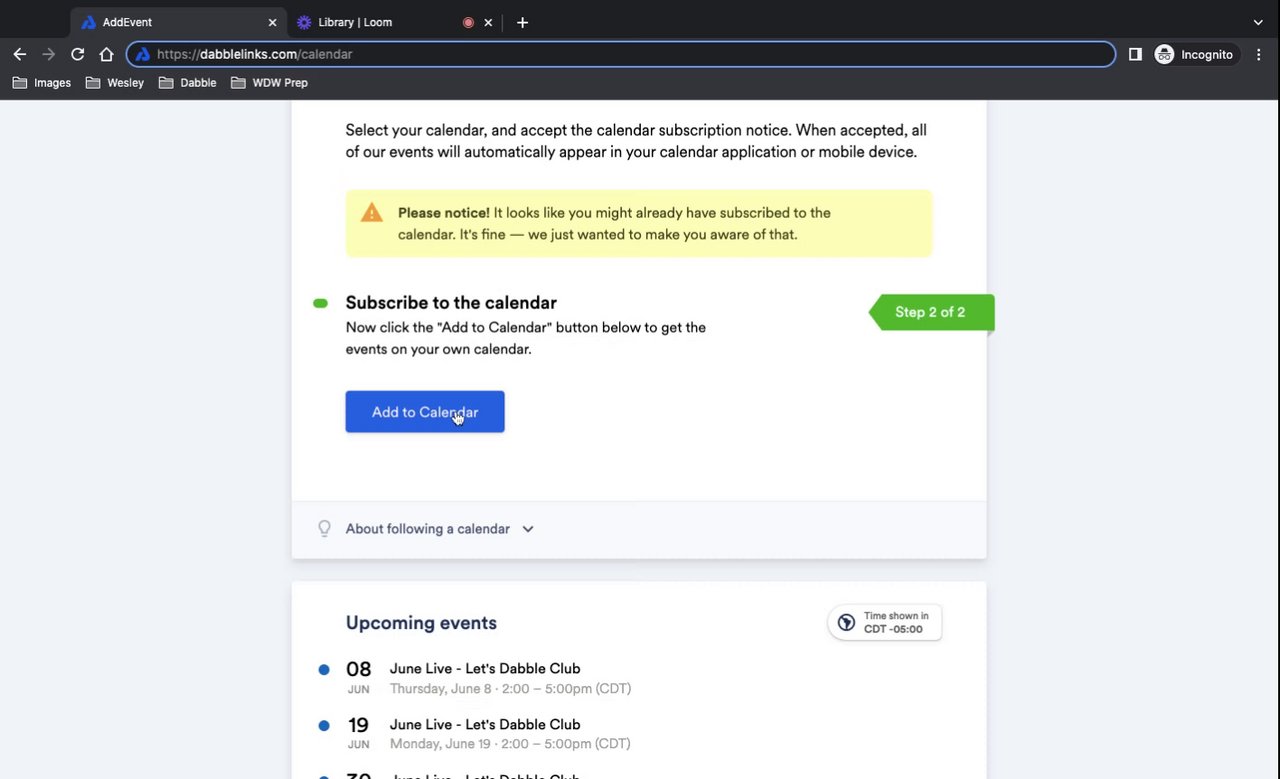
Task: Close the AddEvent tab
Action: tap(272, 22)
